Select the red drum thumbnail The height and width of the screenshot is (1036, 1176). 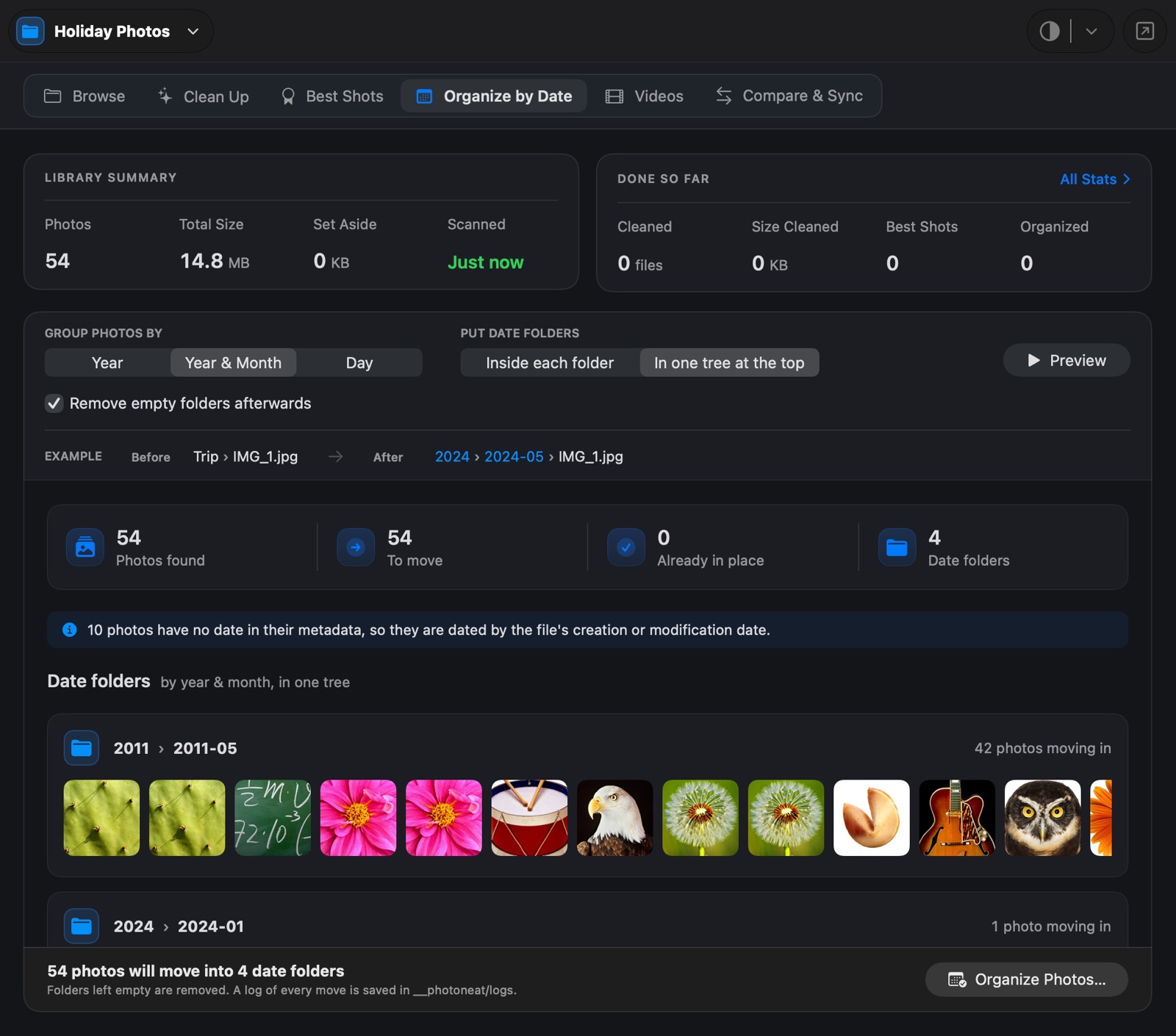click(529, 818)
